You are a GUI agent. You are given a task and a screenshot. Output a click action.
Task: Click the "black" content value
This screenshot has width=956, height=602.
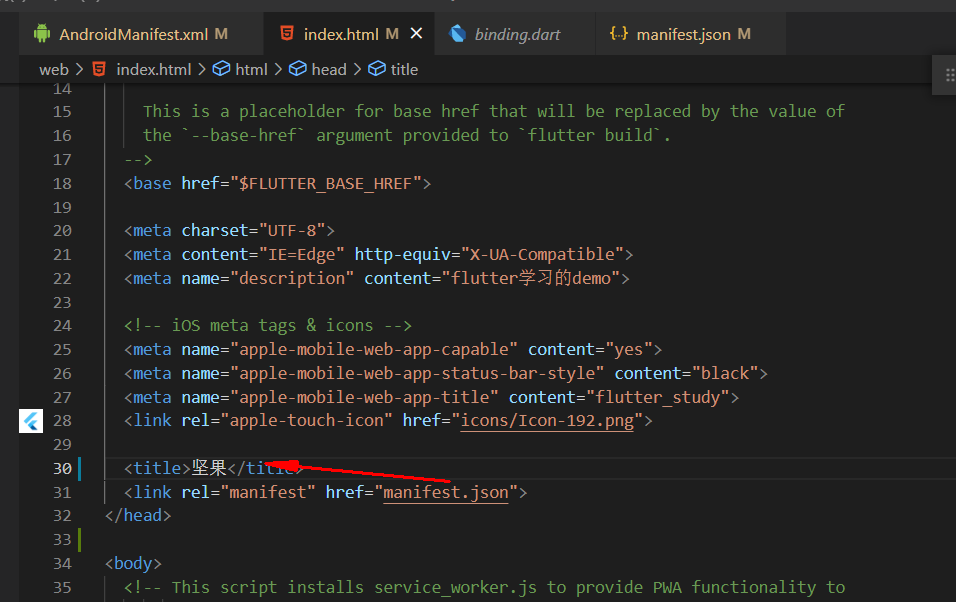[725, 373]
